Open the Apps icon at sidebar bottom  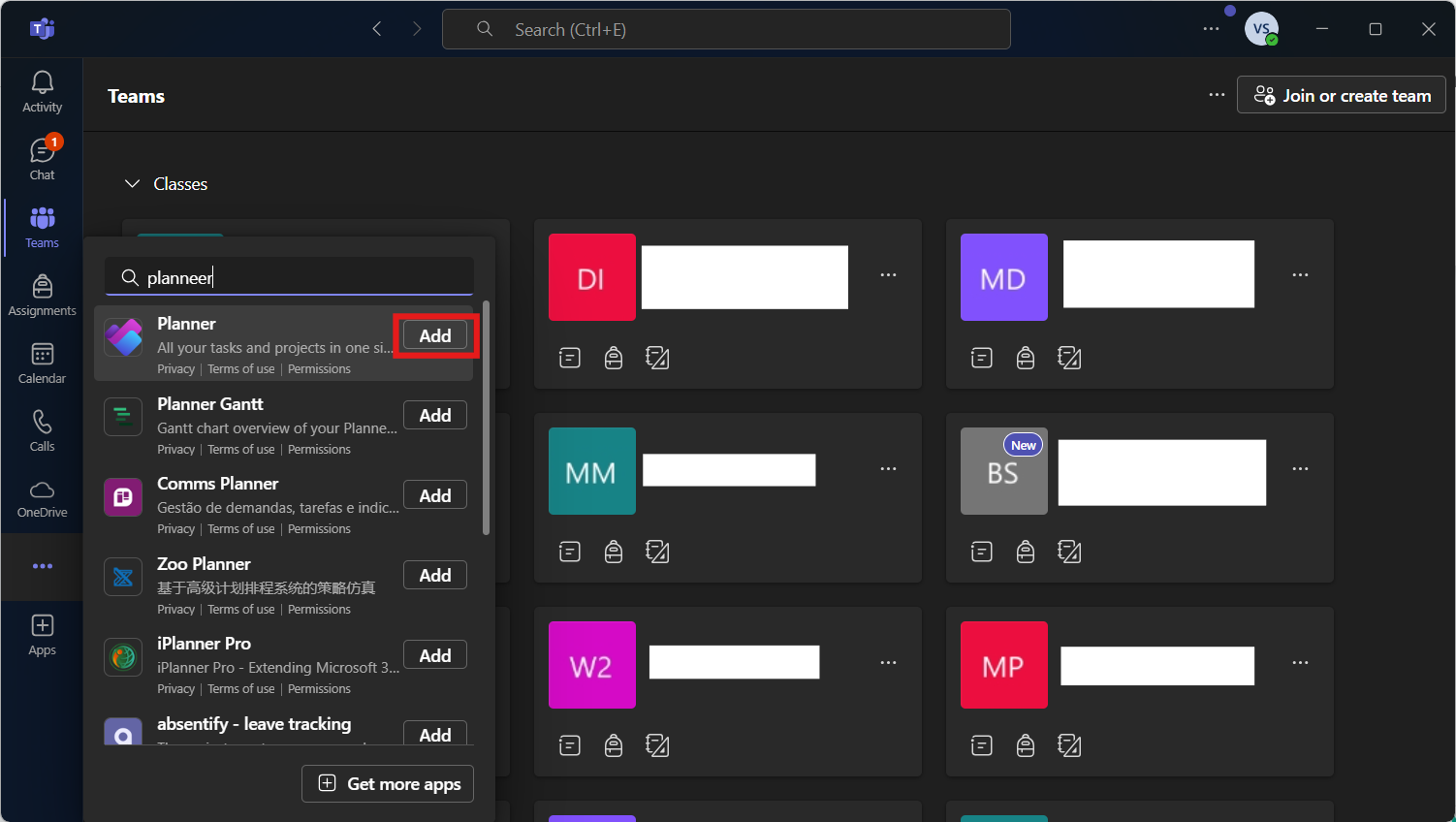point(42,634)
